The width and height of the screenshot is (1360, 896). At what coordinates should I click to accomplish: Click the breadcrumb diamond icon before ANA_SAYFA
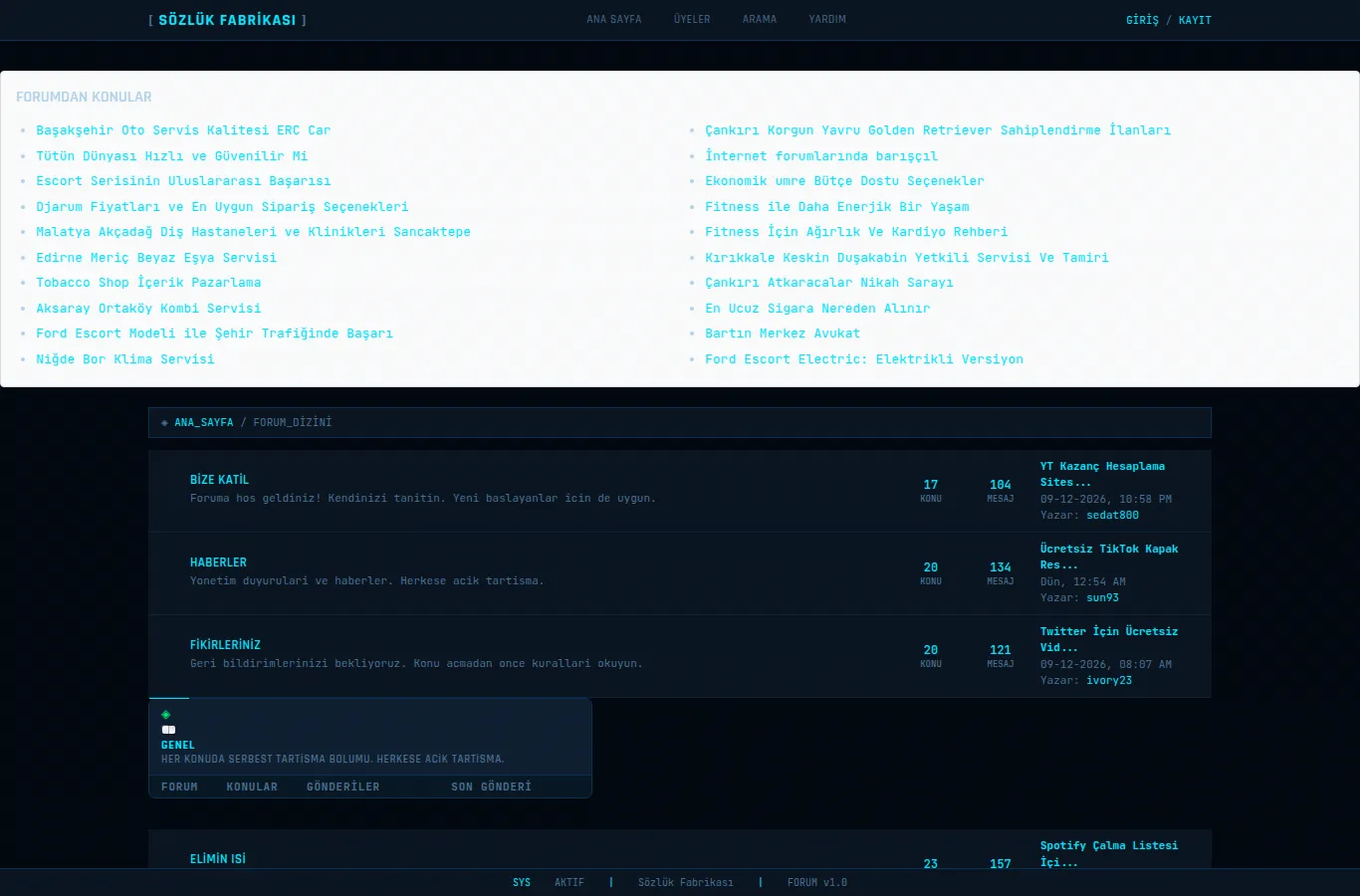coord(164,423)
